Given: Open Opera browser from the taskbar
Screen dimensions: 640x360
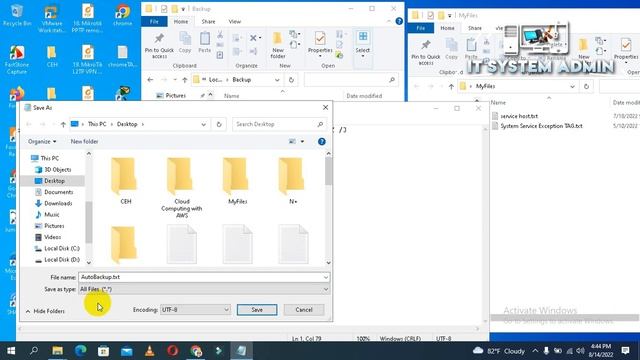Looking at the screenshot, I should 173,351.
